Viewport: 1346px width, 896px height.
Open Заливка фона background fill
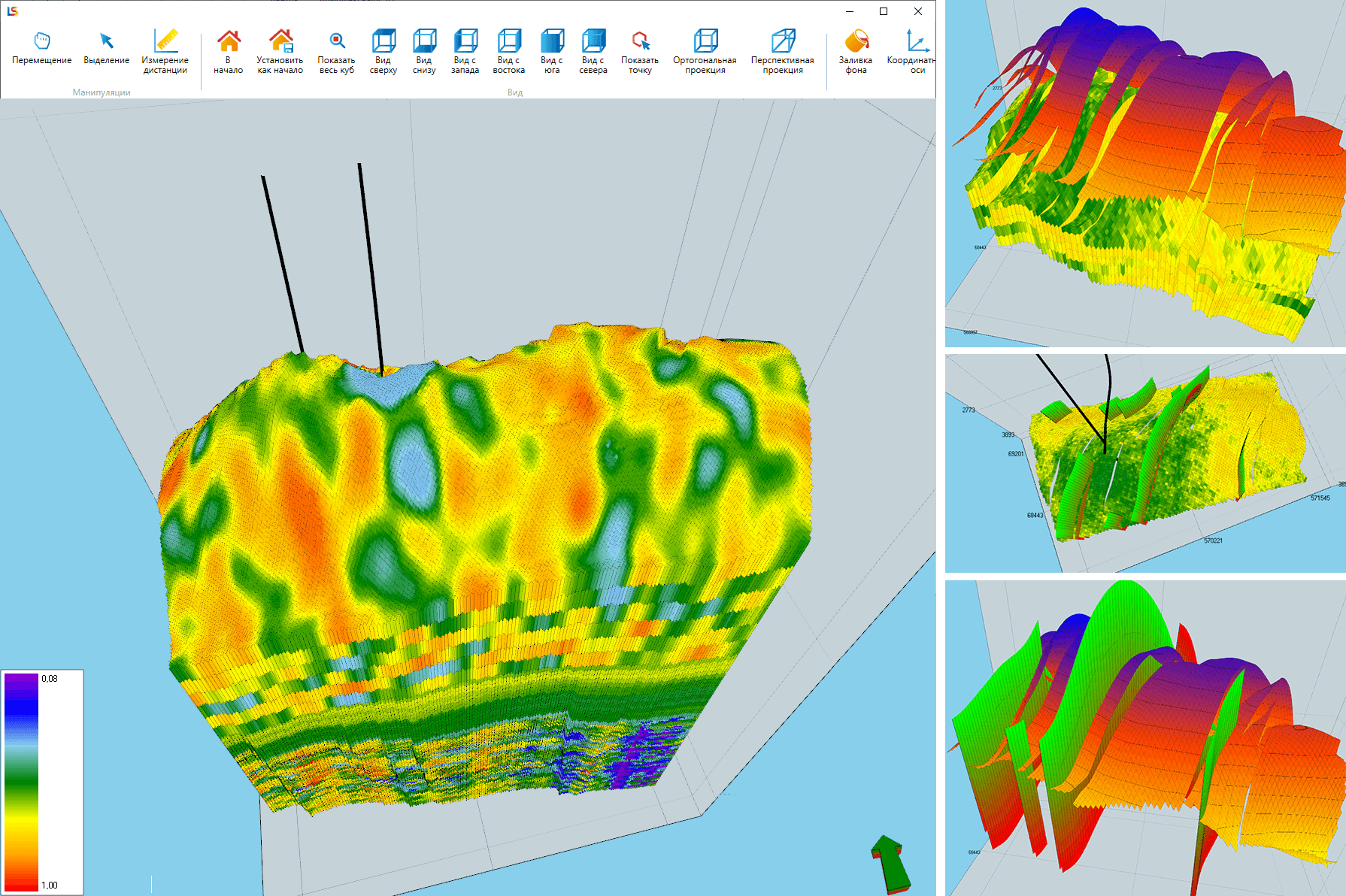pos(856,52)
